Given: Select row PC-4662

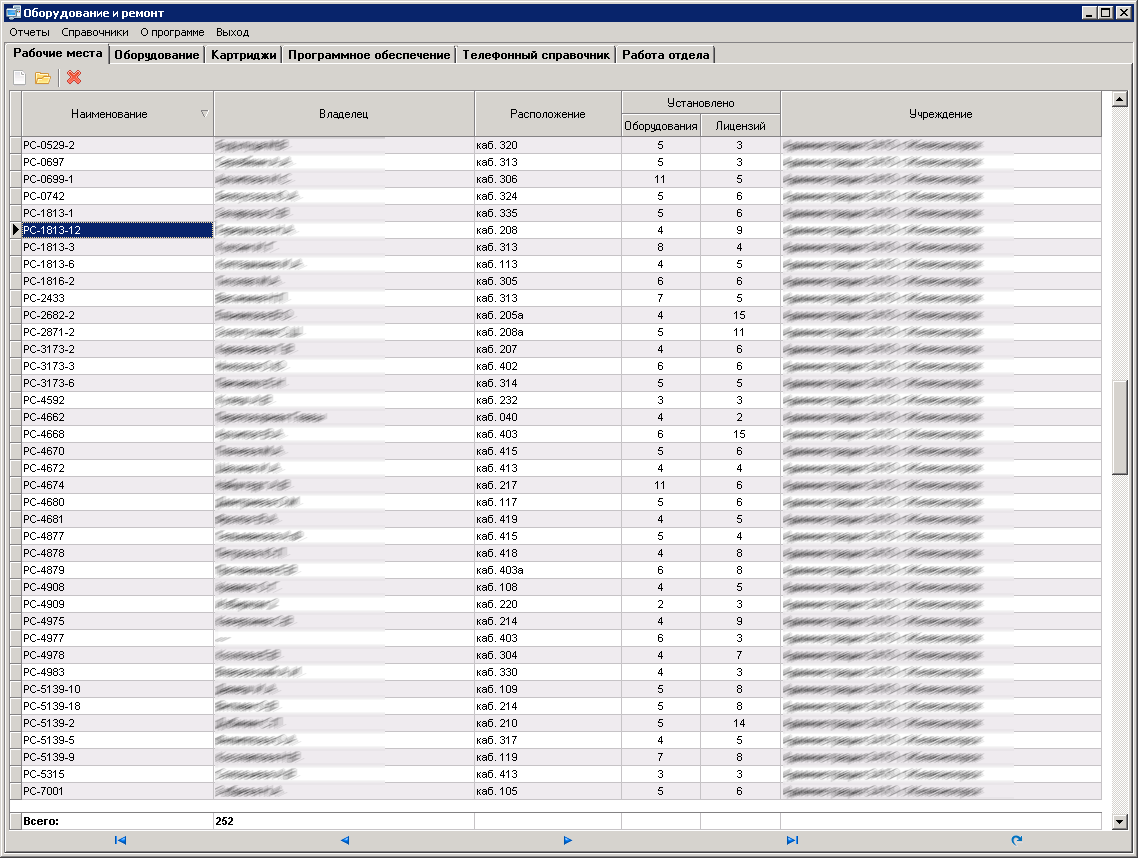Looking at the screenshot, I should pos(556,417).
